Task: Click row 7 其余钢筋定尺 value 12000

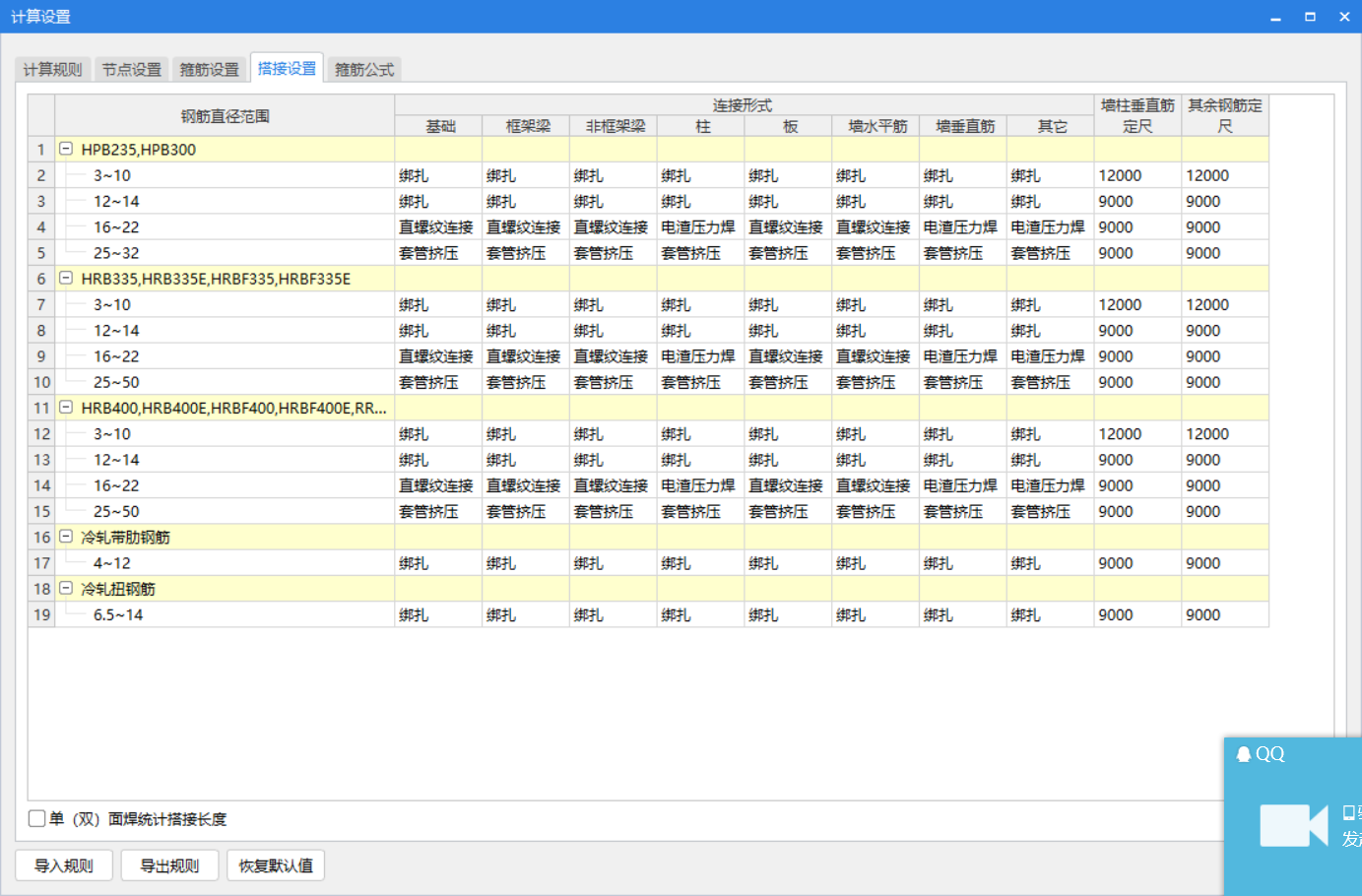Action: click(x=1225, y=304)
